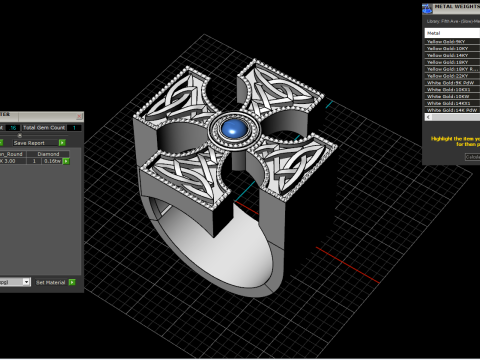Select Yellow Gold 9KY in metal list
This screenshot has width=480, height=360.
click(x=452, y=42)
